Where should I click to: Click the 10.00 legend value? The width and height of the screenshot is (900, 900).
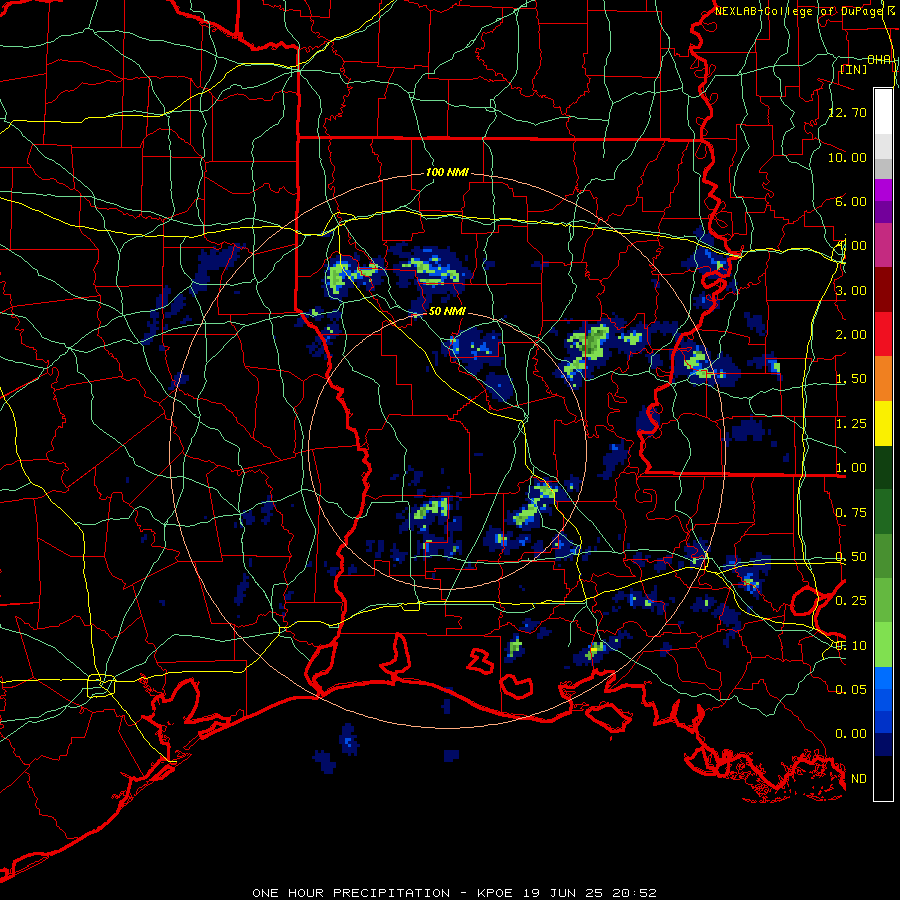pyautogui.click(x=847, y=157)
